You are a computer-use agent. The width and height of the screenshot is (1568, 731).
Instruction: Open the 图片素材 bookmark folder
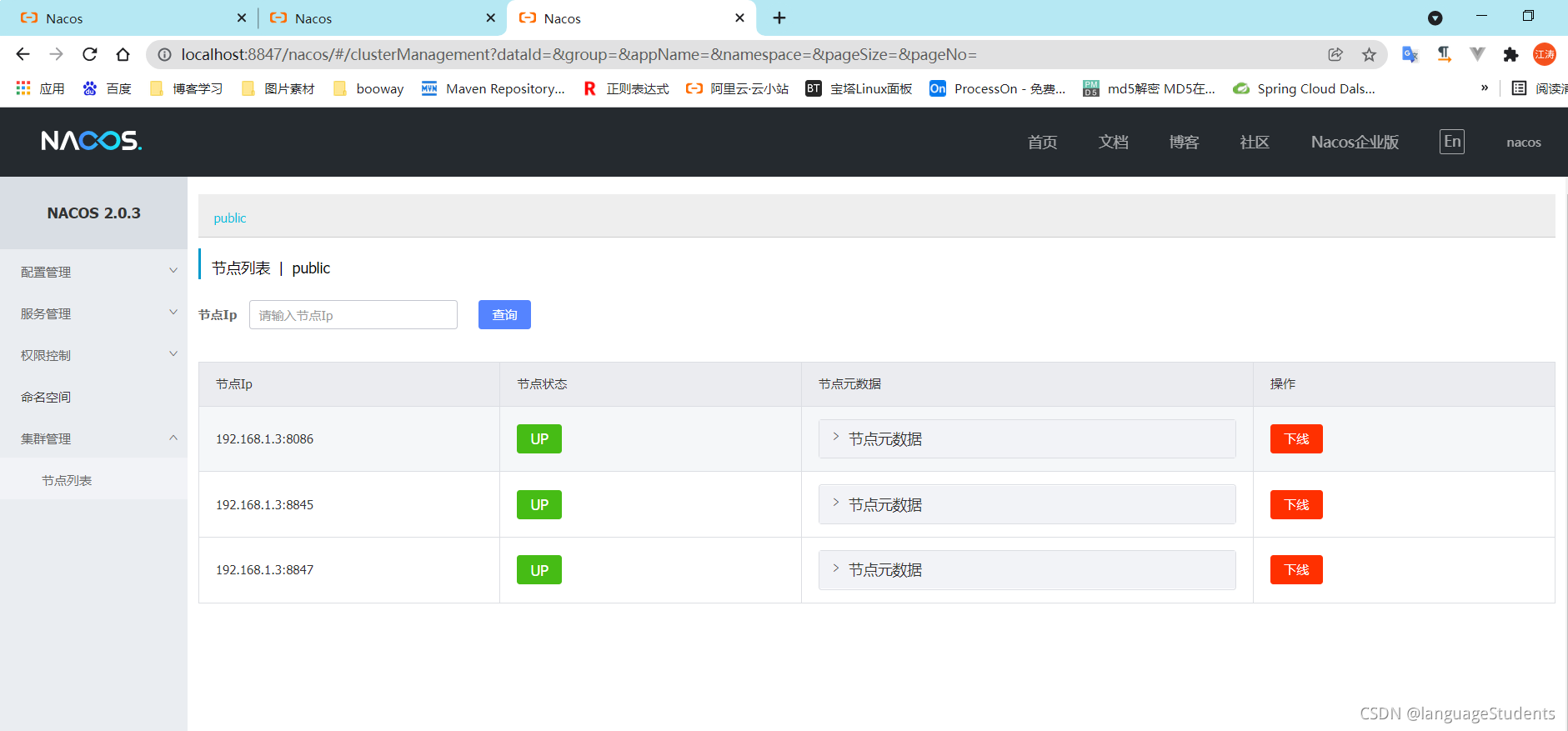tap(278, 88)
